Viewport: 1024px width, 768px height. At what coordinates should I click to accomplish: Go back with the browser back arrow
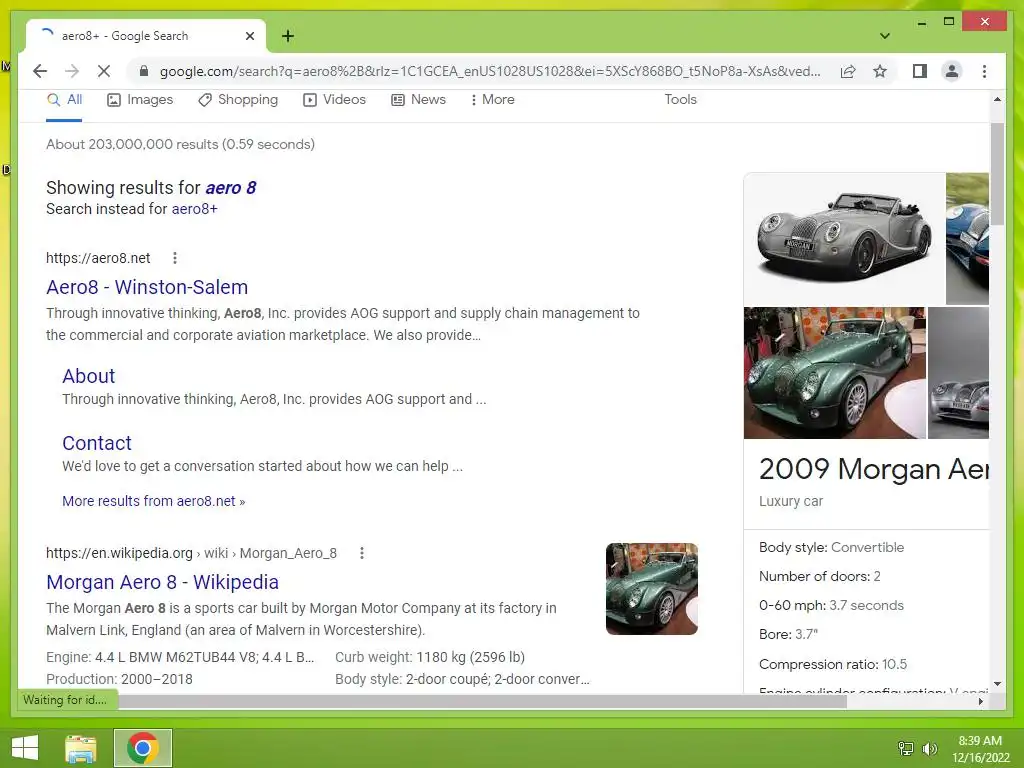click(x=40, y=71)
